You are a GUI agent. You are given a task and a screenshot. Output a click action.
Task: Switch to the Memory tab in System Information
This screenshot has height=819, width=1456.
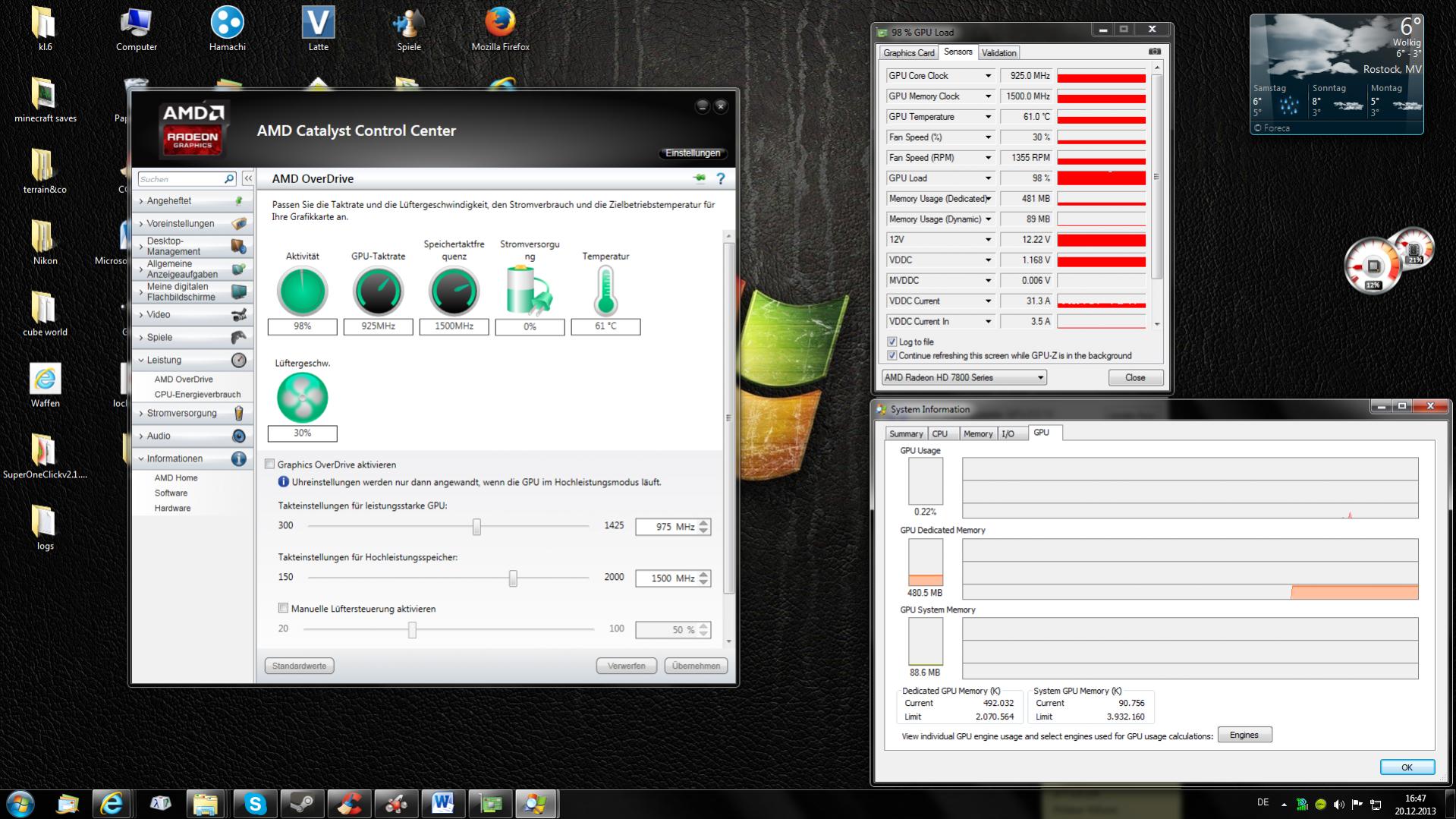(978, 433)
